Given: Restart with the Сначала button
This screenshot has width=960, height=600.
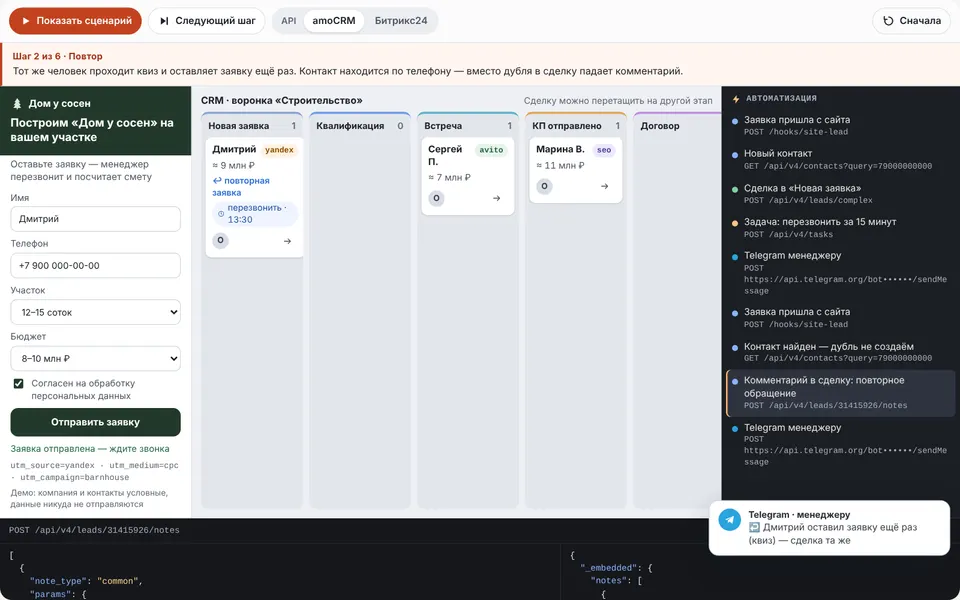Looking at the screenshot, I should pos(911,21).
